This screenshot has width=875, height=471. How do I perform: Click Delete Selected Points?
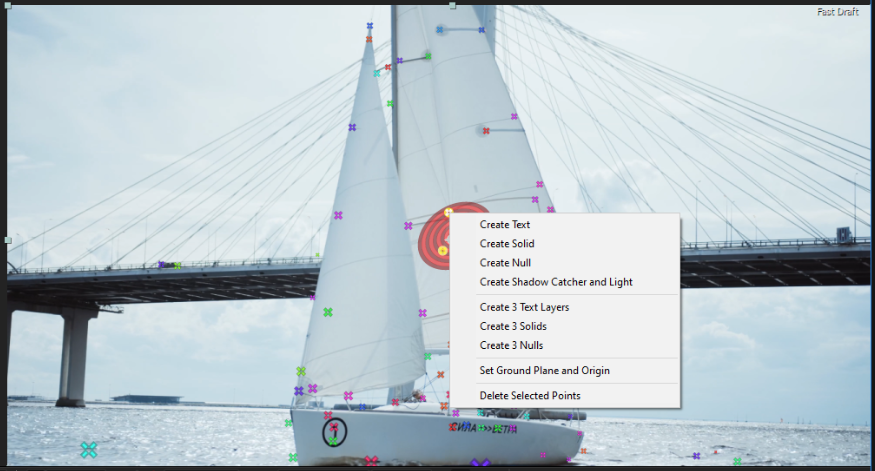(x=529, y=396)
